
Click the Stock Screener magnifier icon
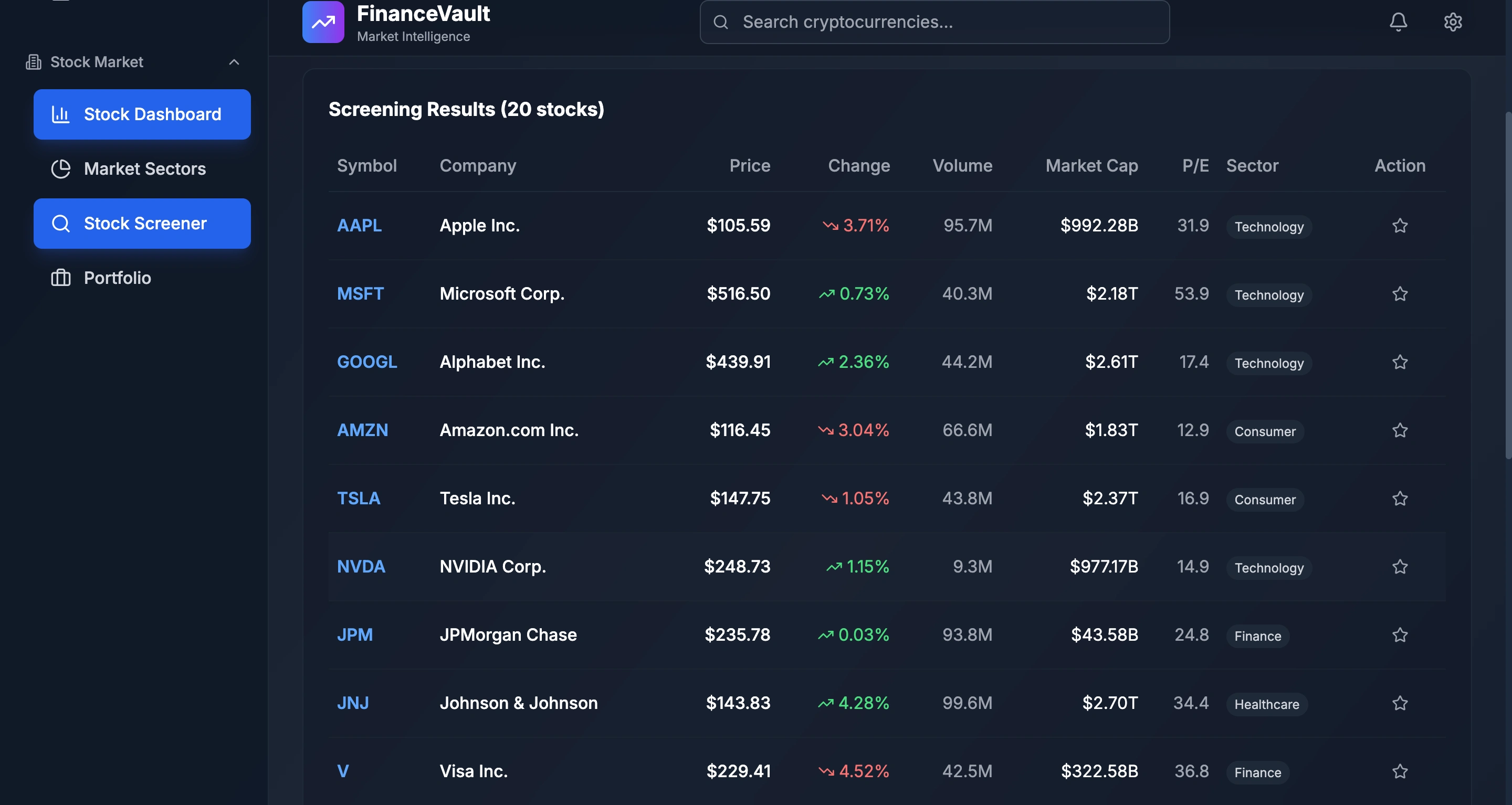coord(60,223)
